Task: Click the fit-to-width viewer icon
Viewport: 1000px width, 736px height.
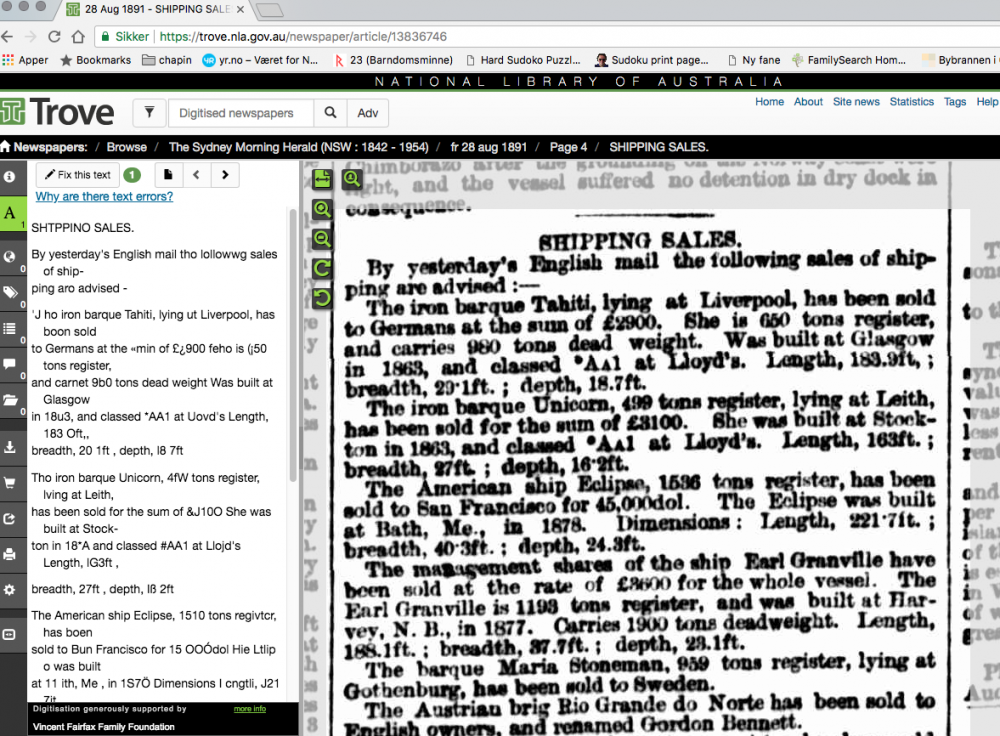Action: pyautogui.click(x=322, y=180)
